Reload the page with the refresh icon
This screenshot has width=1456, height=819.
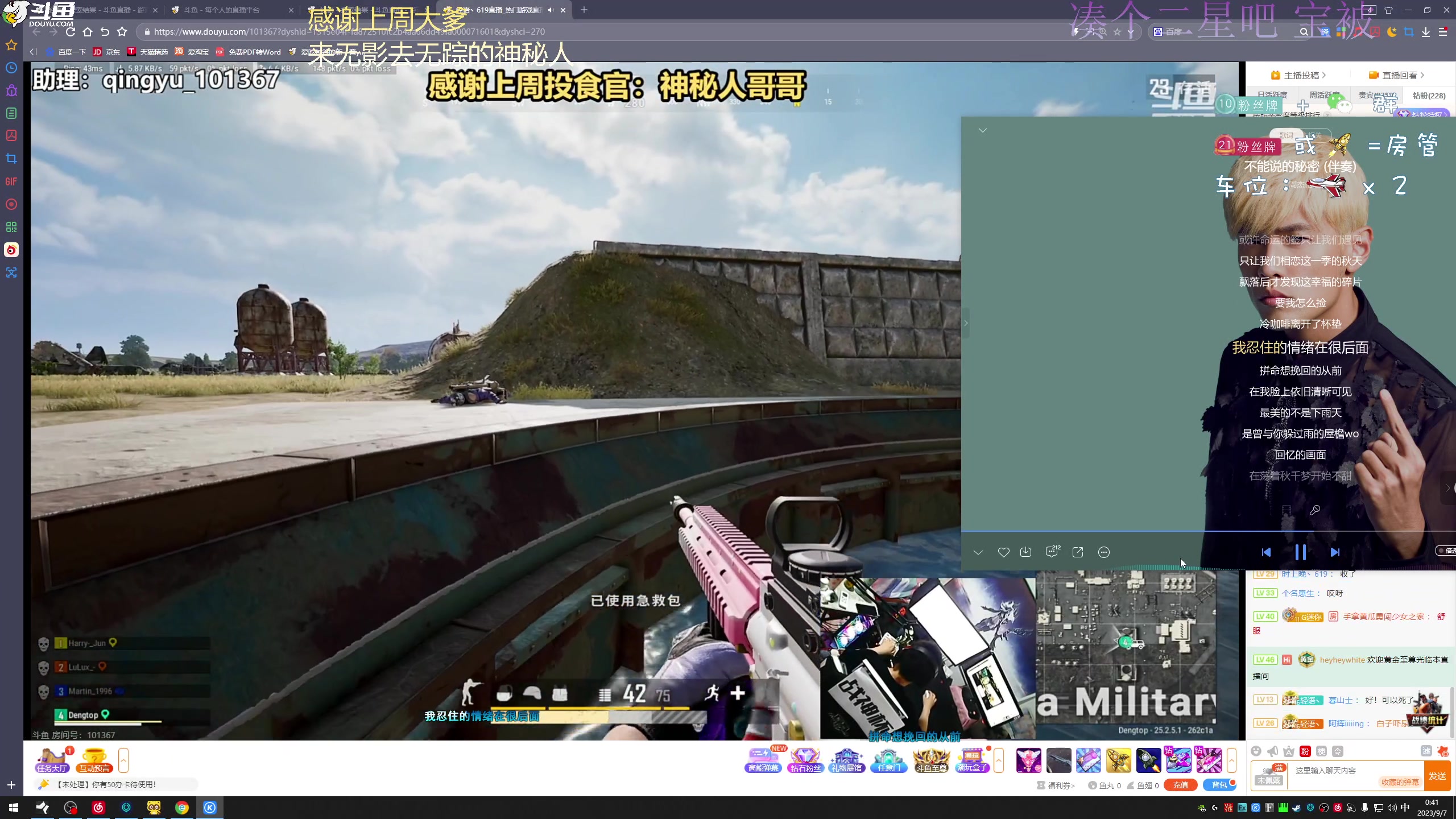click(71, 32)
